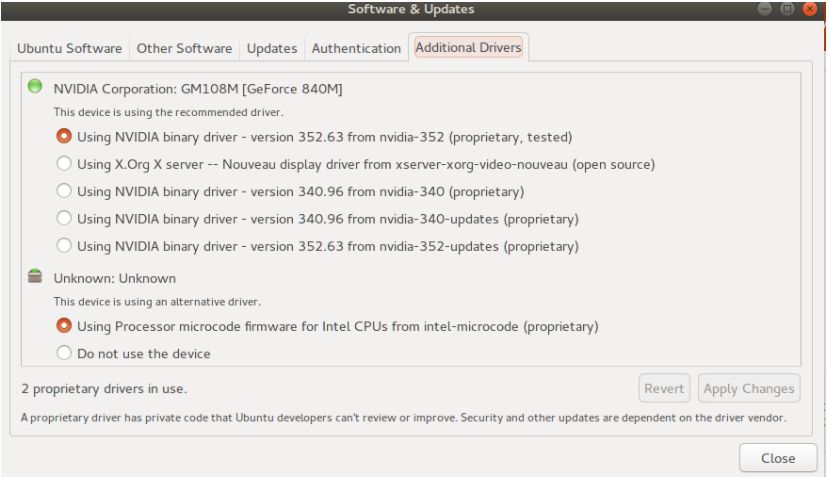
Task: Close the Software & Updates dialog
Action: [778, 458]
